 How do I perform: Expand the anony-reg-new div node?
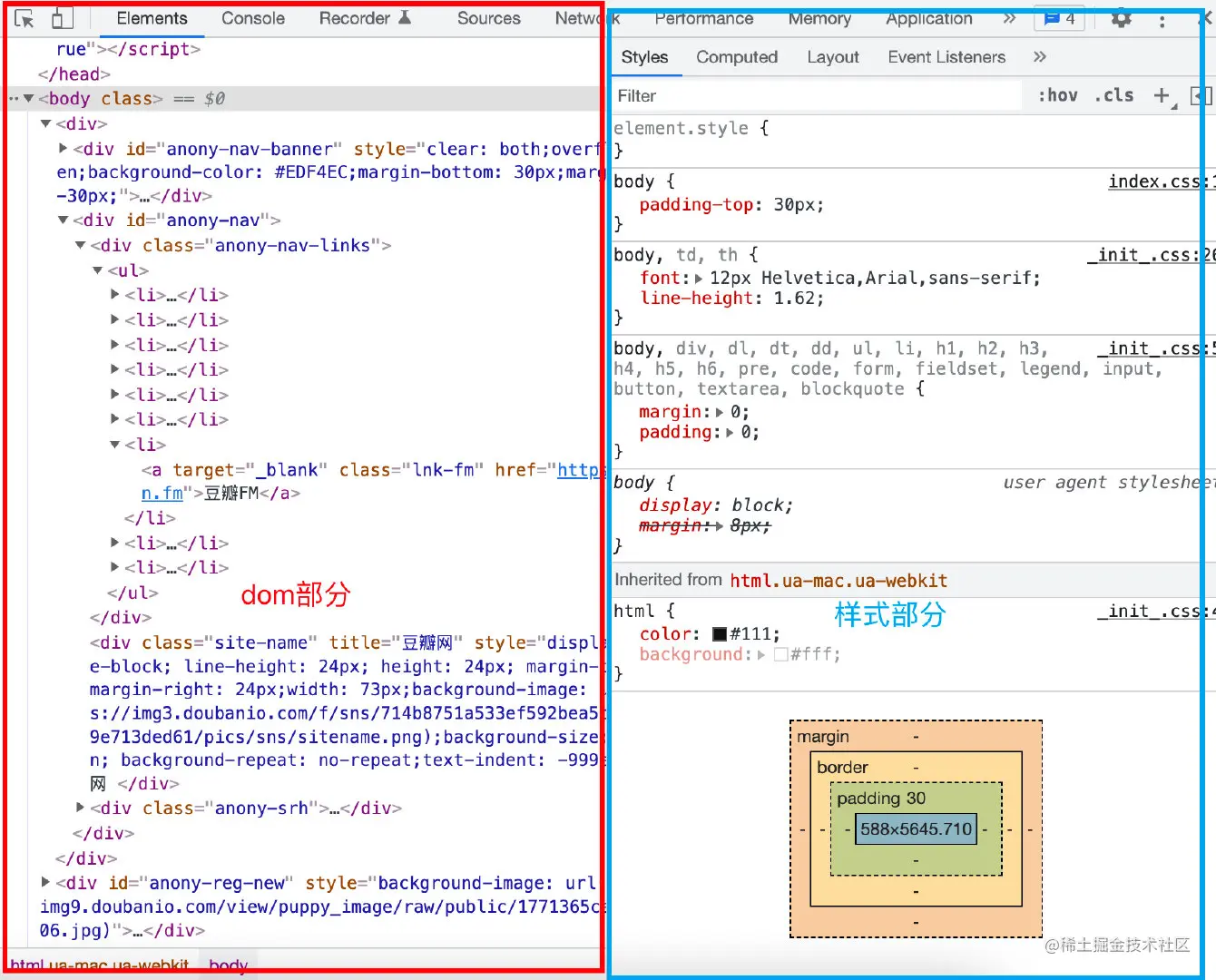45,882
